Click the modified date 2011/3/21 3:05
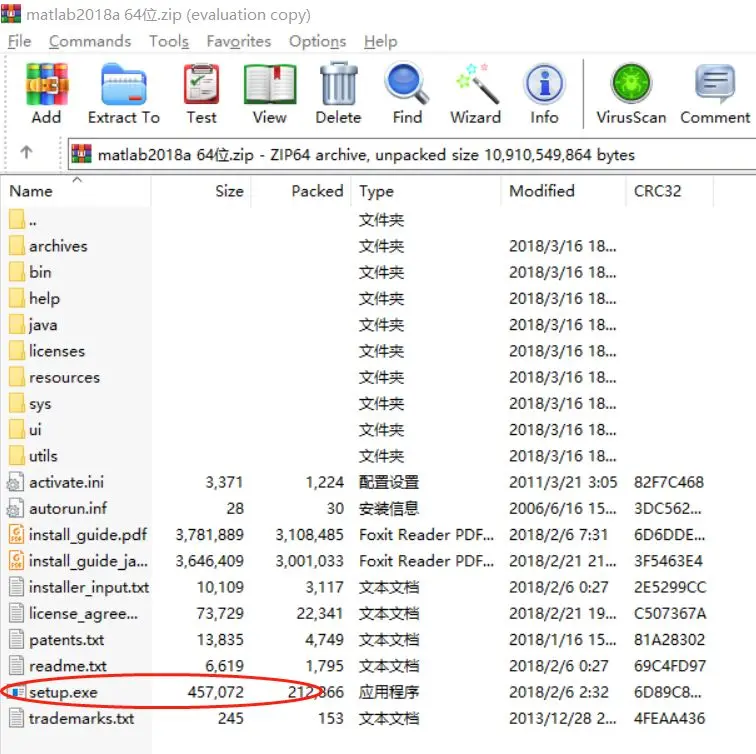The width and height of the screenshot is (756, 754). tap(563, 482)
